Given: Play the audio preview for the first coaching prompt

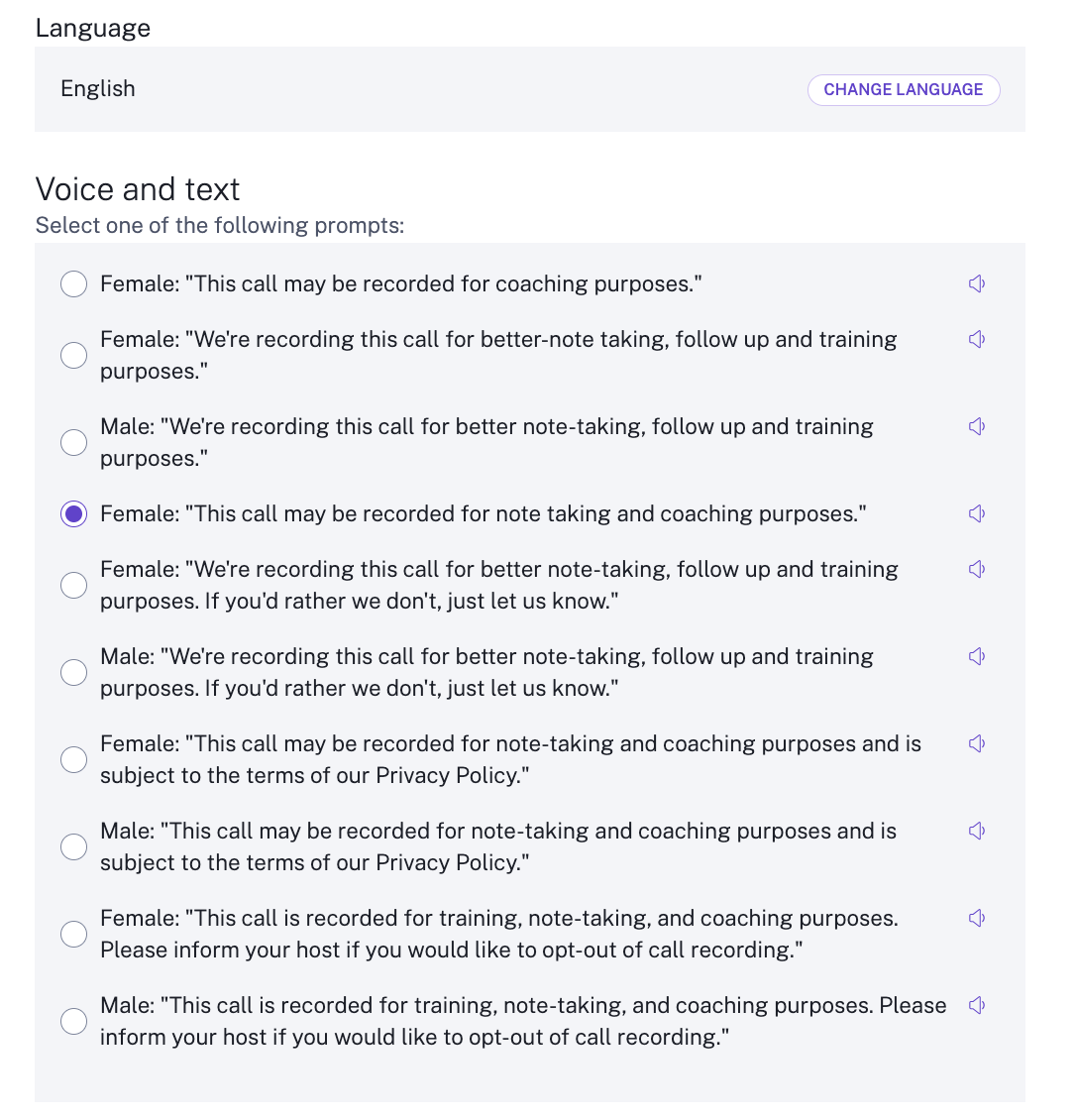Looking at the screenshot, I should pyautogui.click(x=977, y=283).
